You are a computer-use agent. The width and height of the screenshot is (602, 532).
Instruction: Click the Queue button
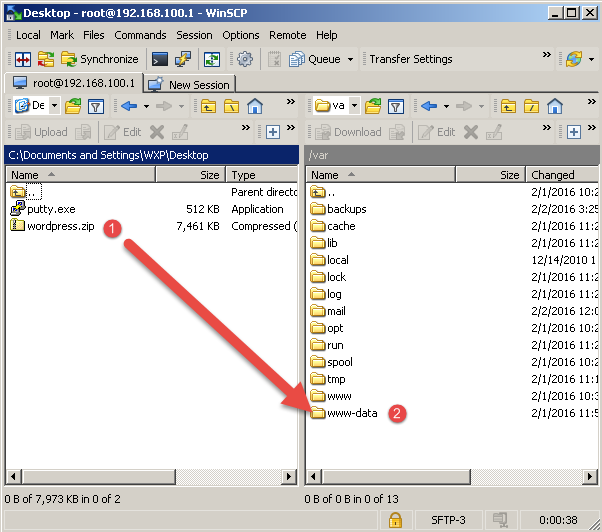pyautogui.click(x=315, y=59)
